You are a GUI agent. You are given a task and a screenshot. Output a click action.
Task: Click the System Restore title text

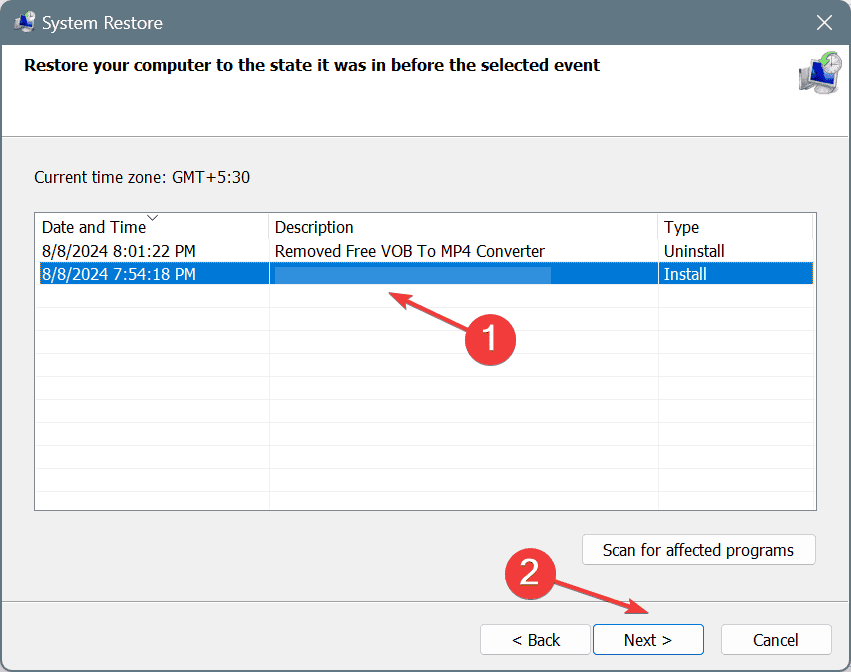(104, 22)
